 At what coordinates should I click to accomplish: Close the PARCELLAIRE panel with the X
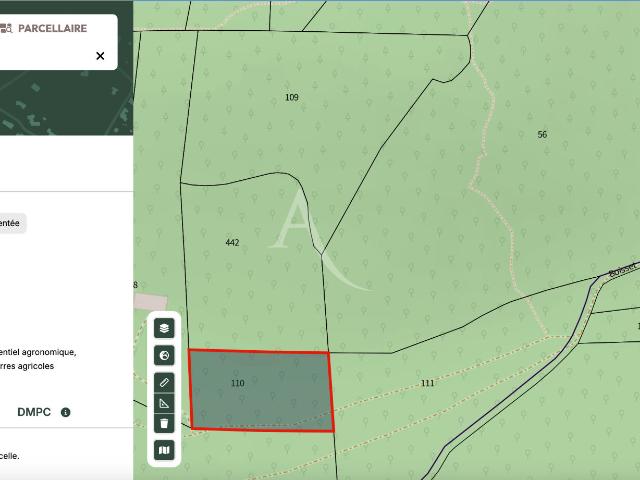click(100, 56)
